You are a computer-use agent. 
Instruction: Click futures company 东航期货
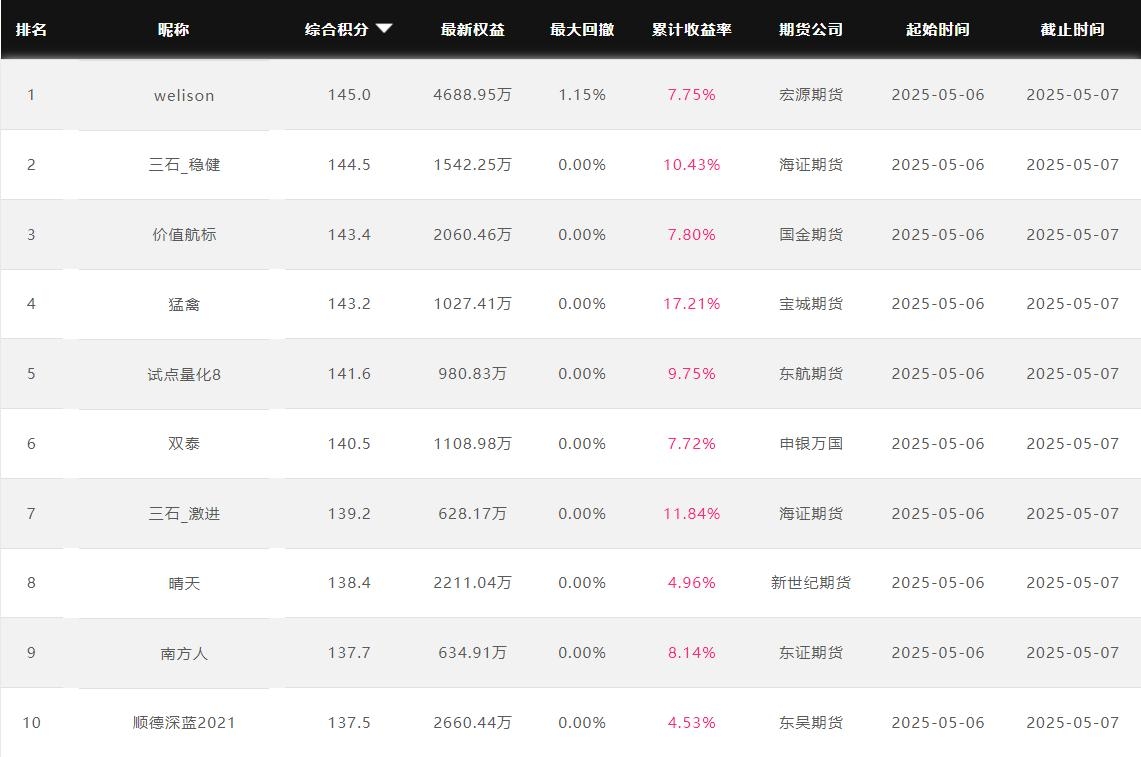(x=811, y=373)
